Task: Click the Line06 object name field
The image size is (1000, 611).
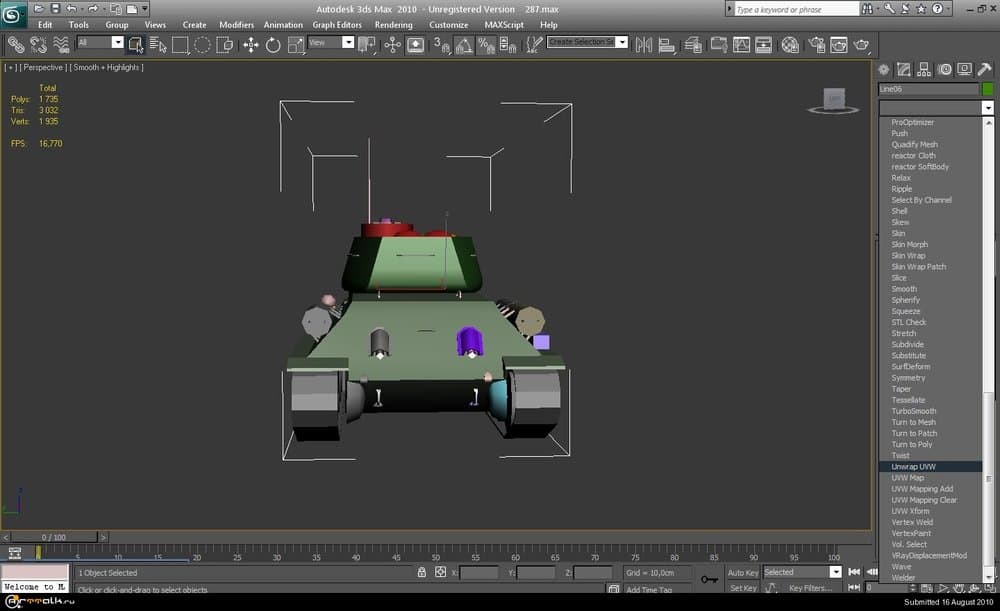Action: point(928,89)
